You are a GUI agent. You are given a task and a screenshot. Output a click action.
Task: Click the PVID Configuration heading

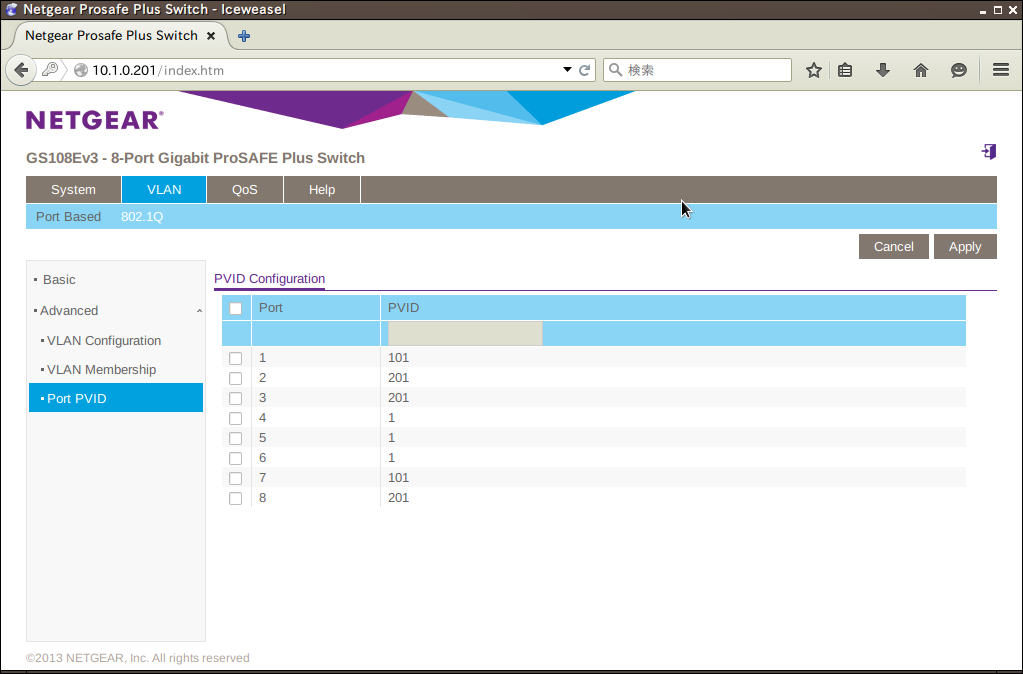pyautogui.click(x=269, y=279)
